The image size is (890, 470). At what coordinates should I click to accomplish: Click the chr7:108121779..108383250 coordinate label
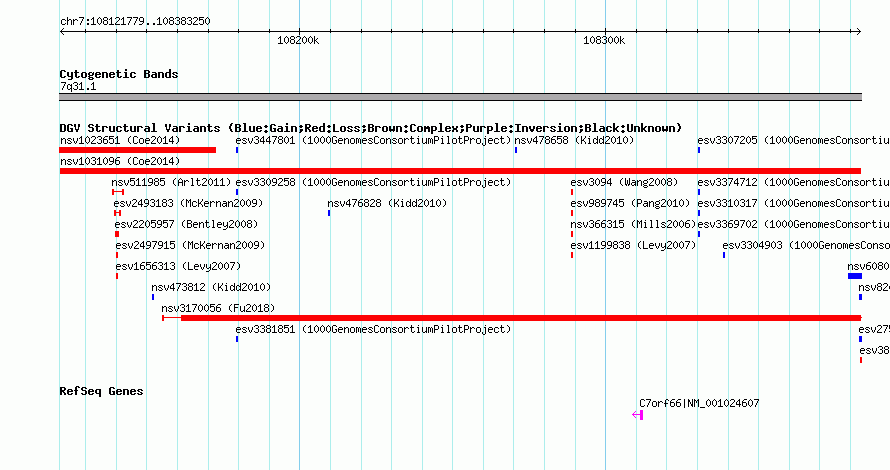pos(135,22)
